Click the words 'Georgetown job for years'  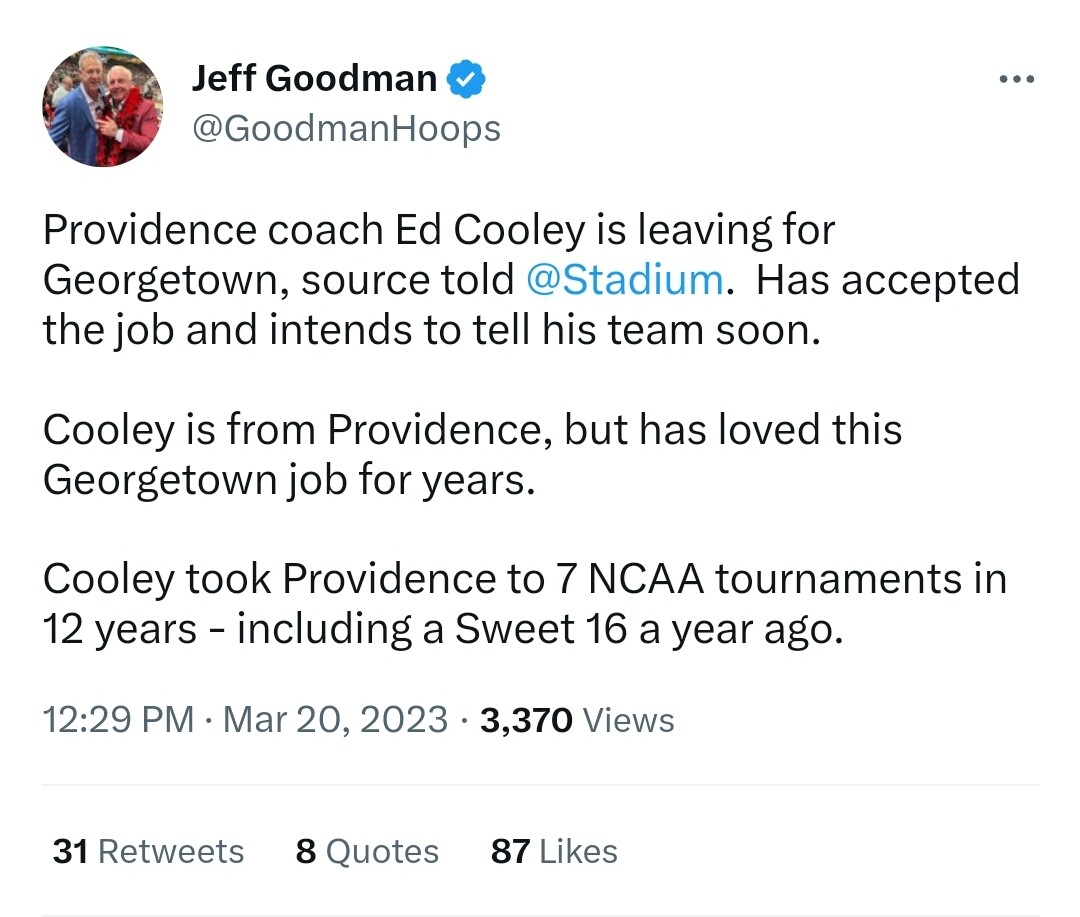pyautogui.click(x=290, y=480)
